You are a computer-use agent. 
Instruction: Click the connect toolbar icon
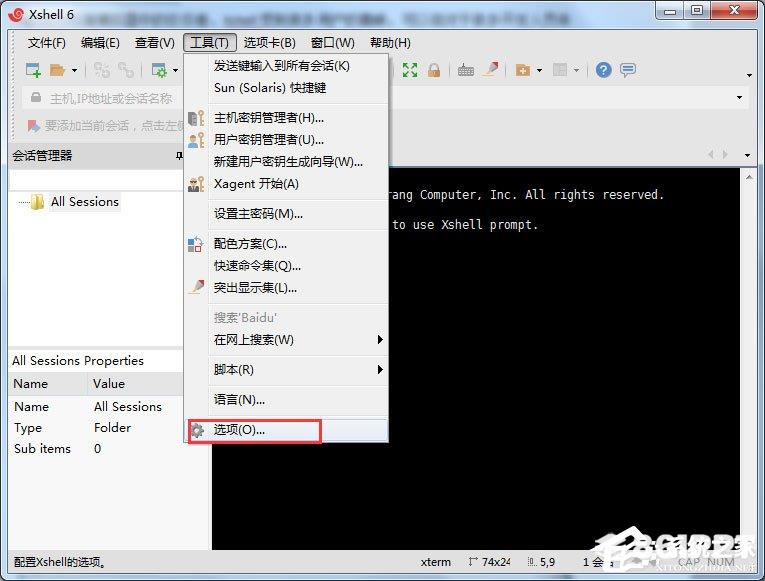[x=101, y=70]
